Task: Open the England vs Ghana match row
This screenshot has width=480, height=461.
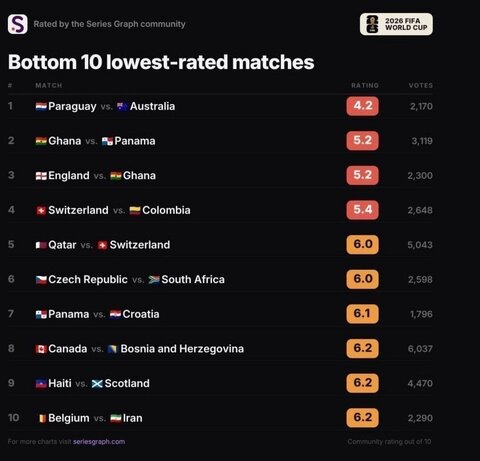Action: 220,175
